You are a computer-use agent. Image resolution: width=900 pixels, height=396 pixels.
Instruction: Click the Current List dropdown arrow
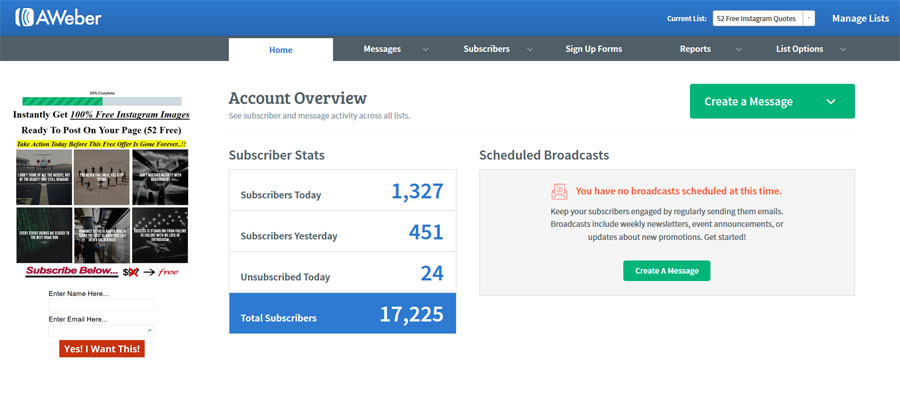[808, 18]
